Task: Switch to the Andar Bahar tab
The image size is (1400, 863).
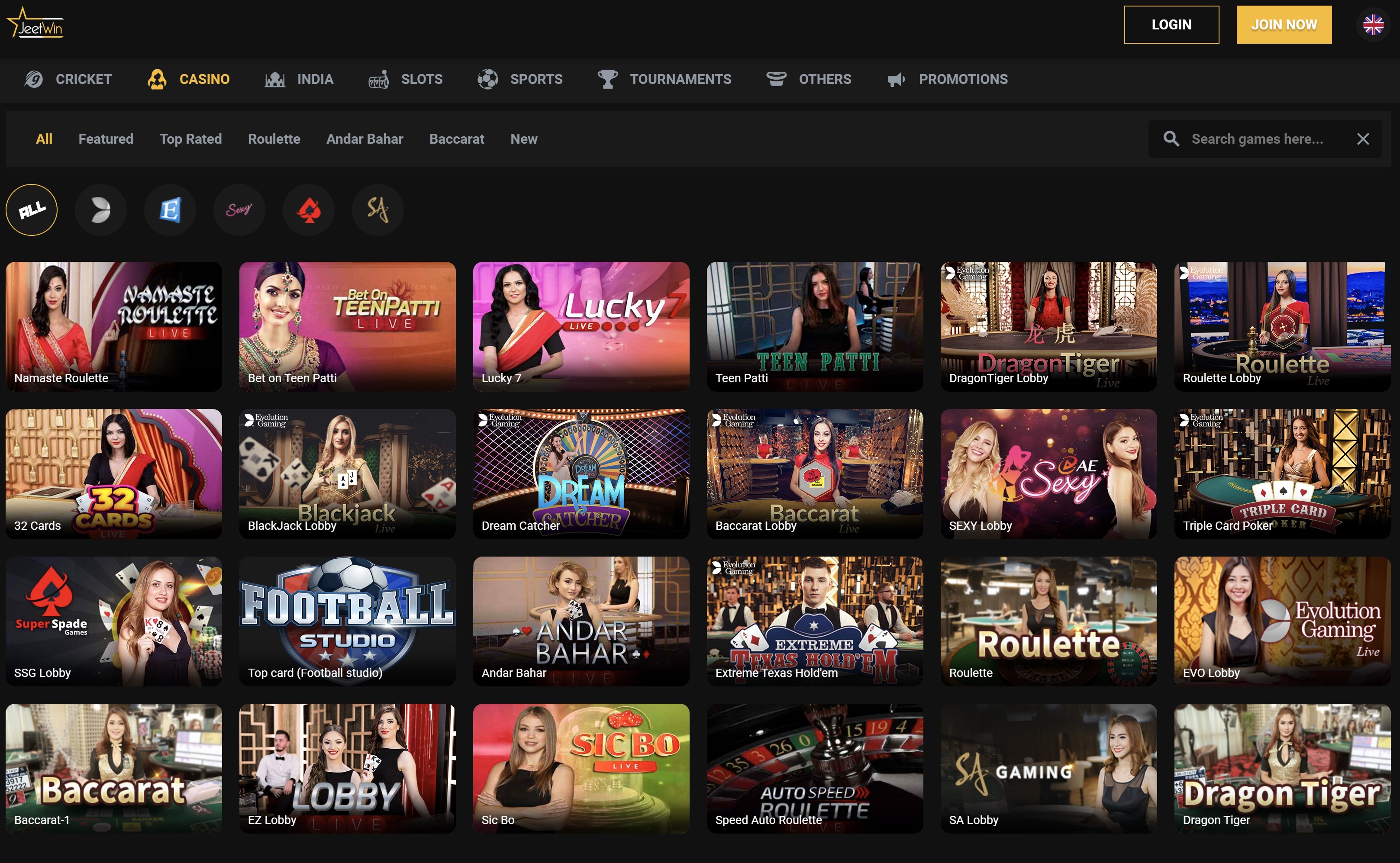Action: coord(365,138)
